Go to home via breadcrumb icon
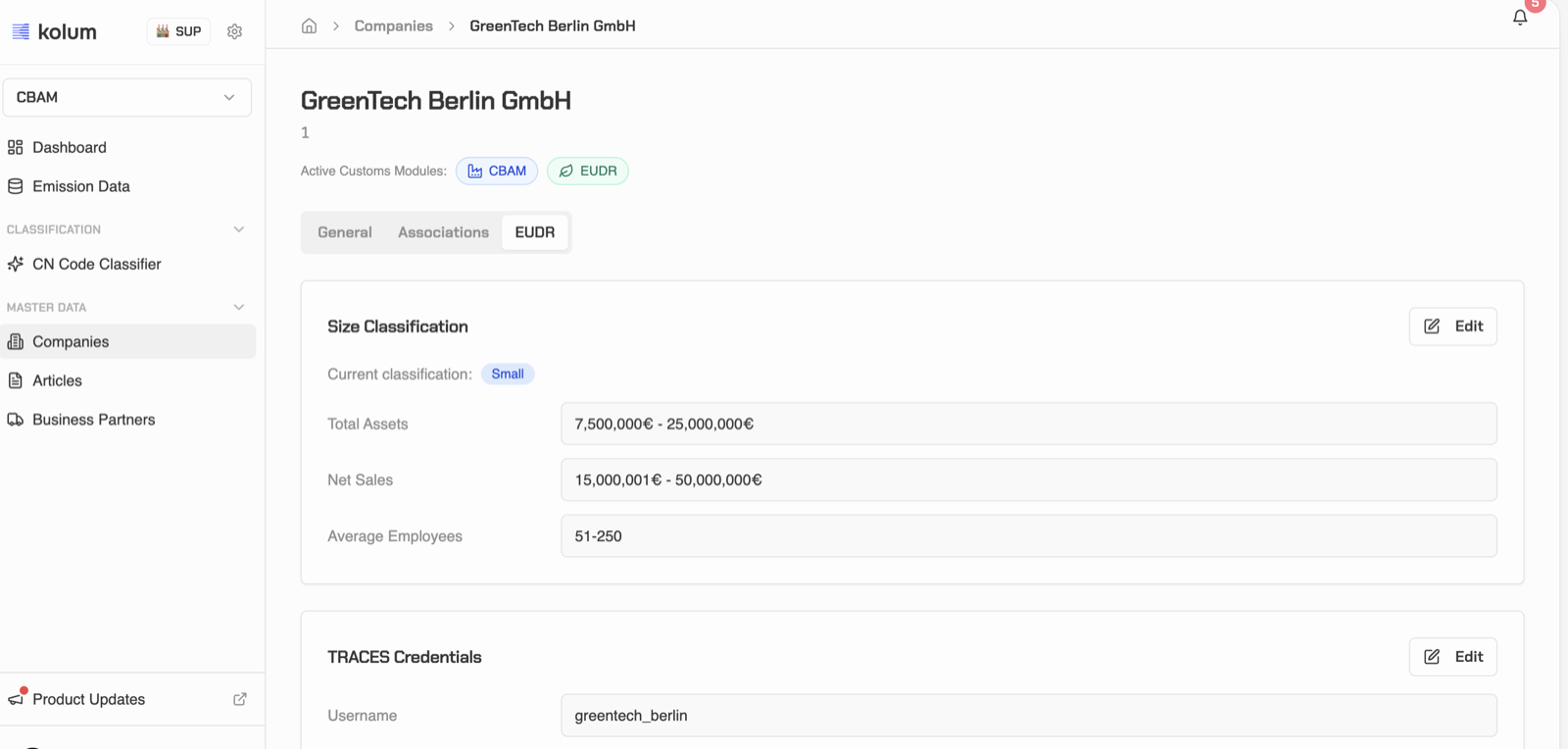Screen dimensions: 1568x749 (x=309, y=25)
